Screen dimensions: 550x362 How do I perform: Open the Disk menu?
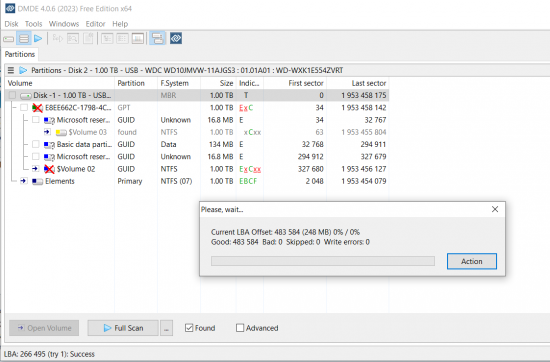click(x=11, y=24)
